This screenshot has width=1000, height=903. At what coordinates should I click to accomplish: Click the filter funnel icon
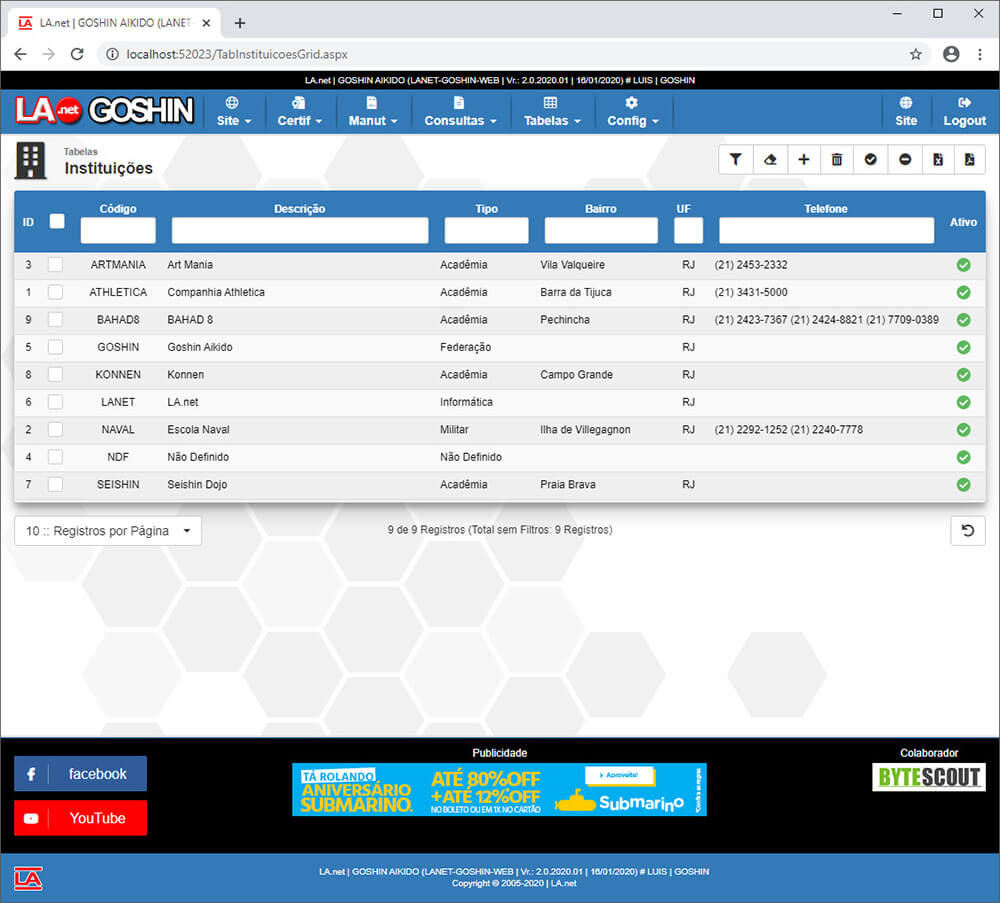735,160
